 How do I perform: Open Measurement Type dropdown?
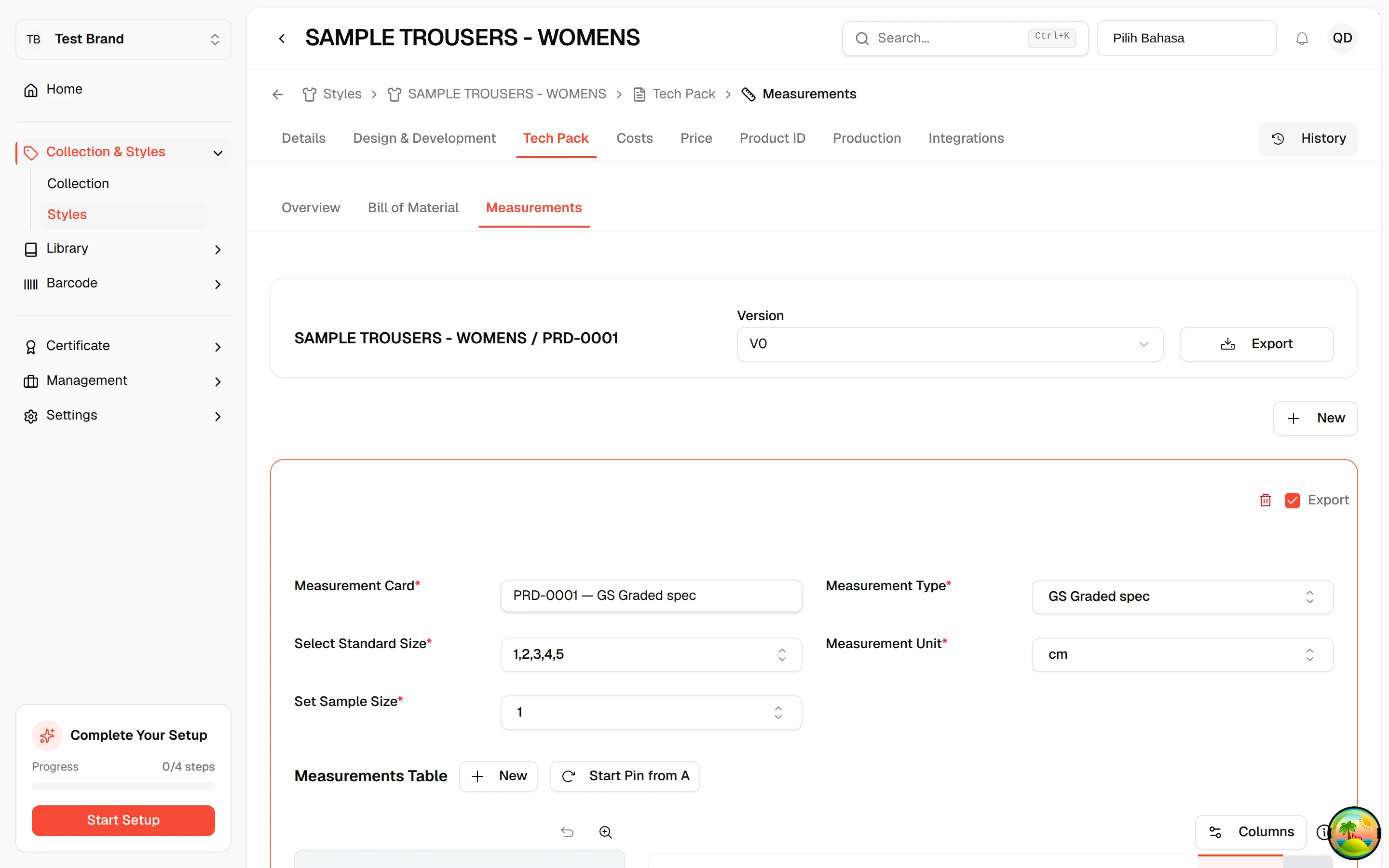pos(1183,597)
